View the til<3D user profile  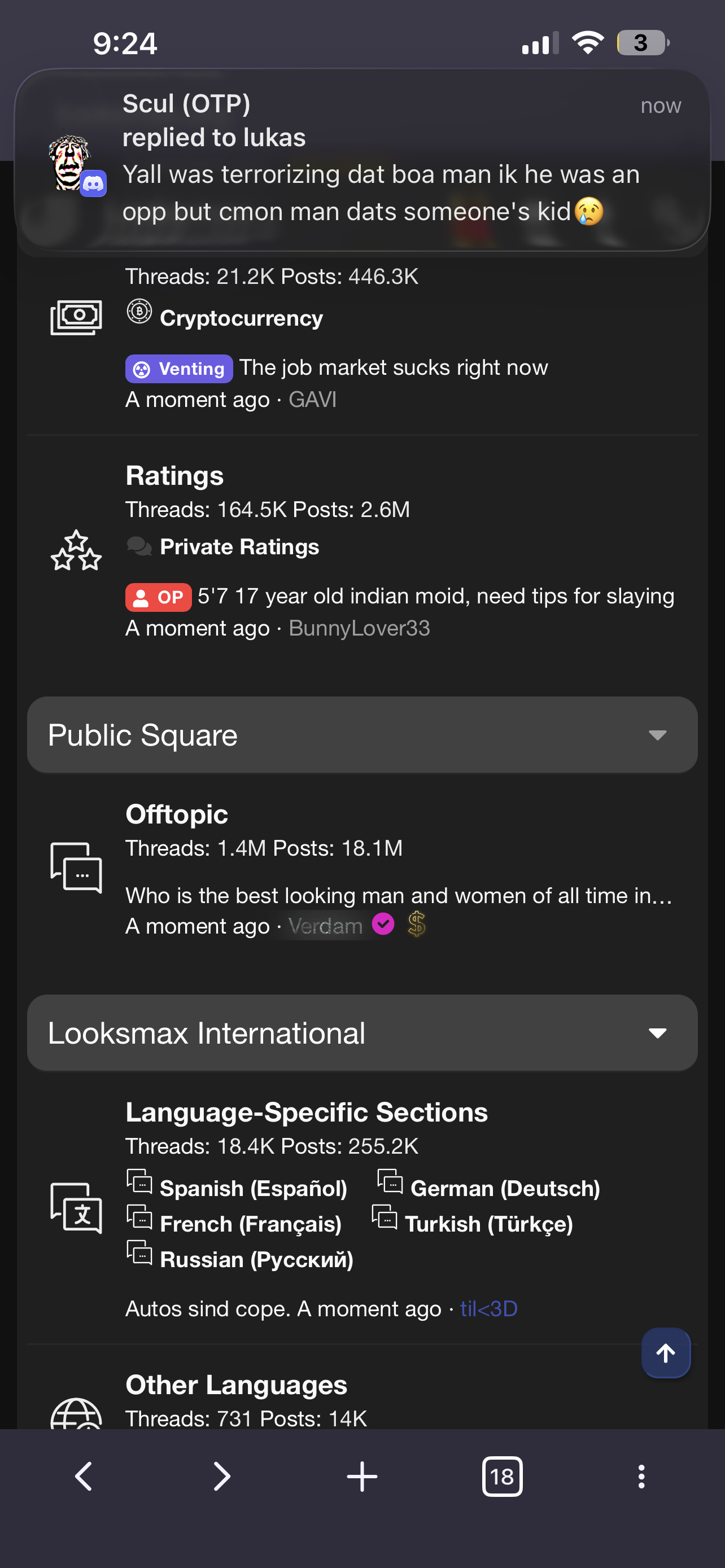(x=489, y=1308)
